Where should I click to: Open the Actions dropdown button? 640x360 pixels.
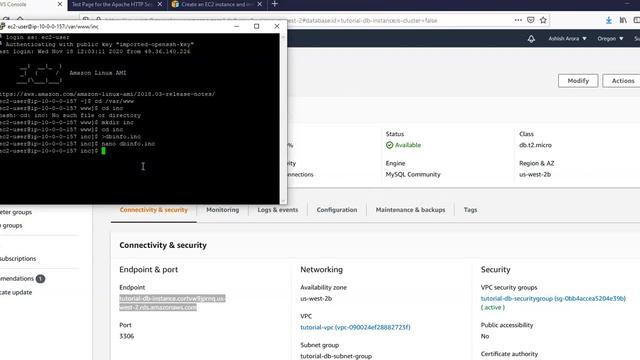pyautogui.click(x=622, y=81)
